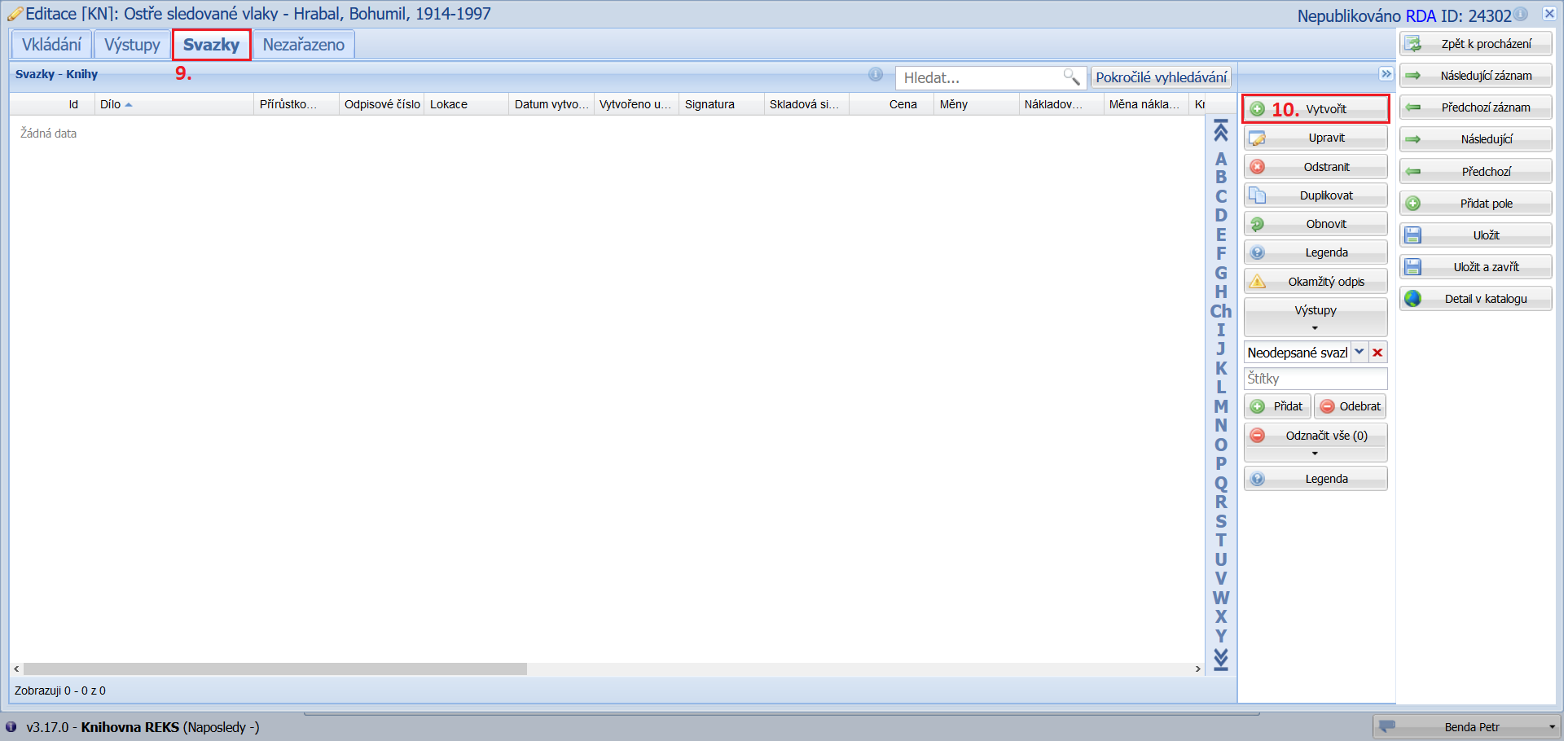Open Legenda below Obnovit
This screenshot has width=1568, height=741.
pos(1315,252)
